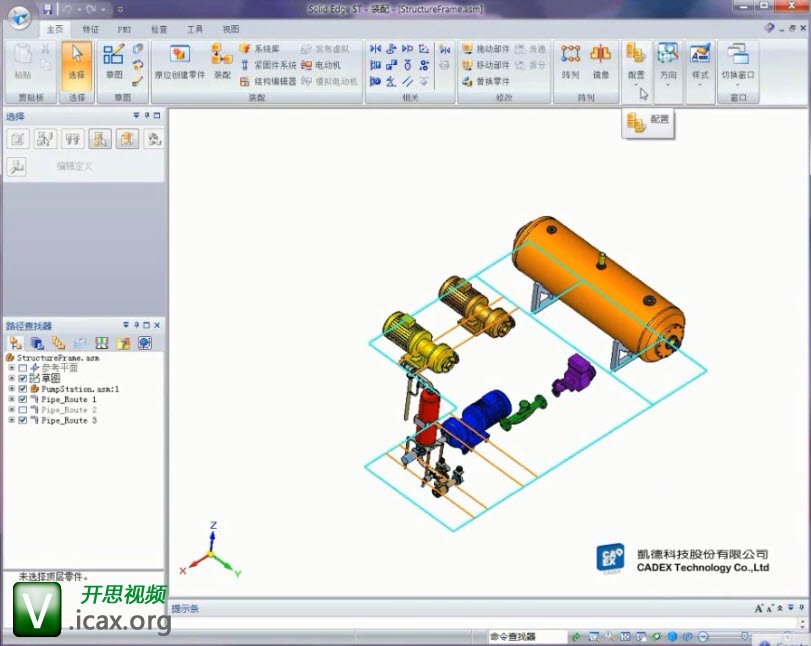Screen dimensions: 811x646
Task: Click the 命令查找器 command finder field
Action: click(526, 637)
